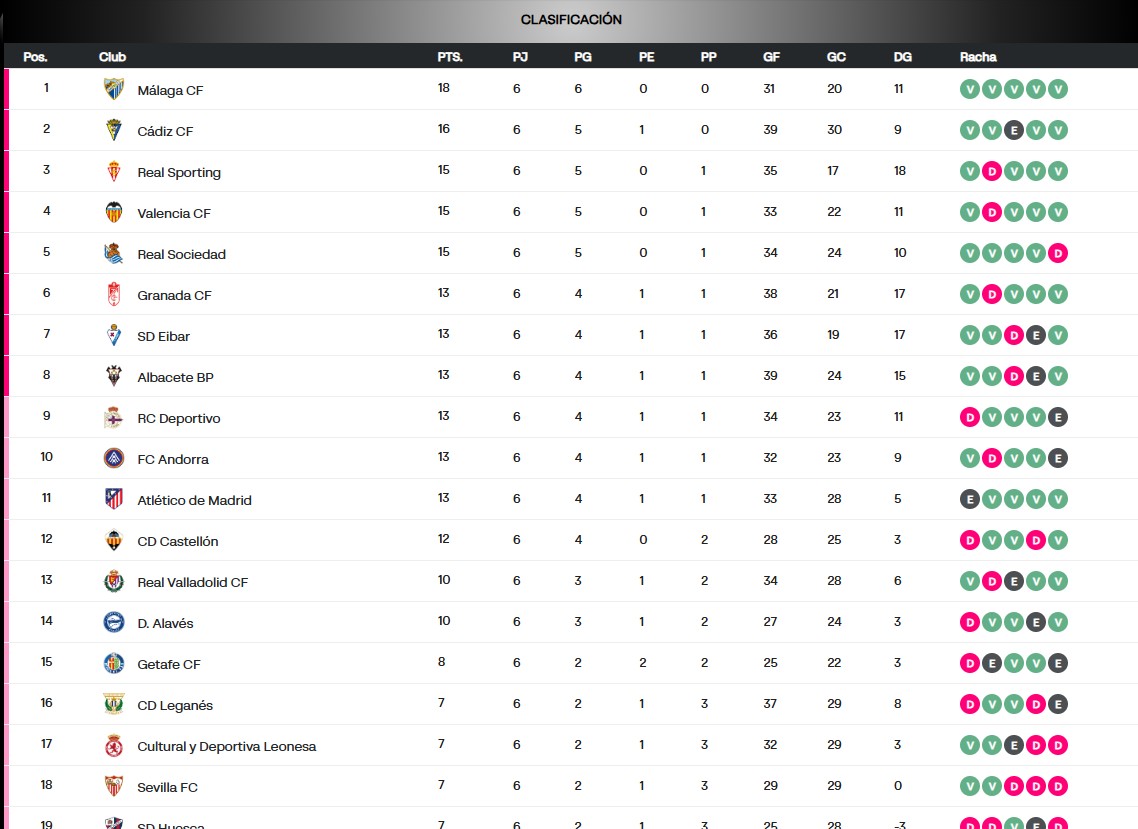The width and height of the screenshot is (1138, 829).
Task: Sort table by PTS. column header
Action: tap(450, 57)
